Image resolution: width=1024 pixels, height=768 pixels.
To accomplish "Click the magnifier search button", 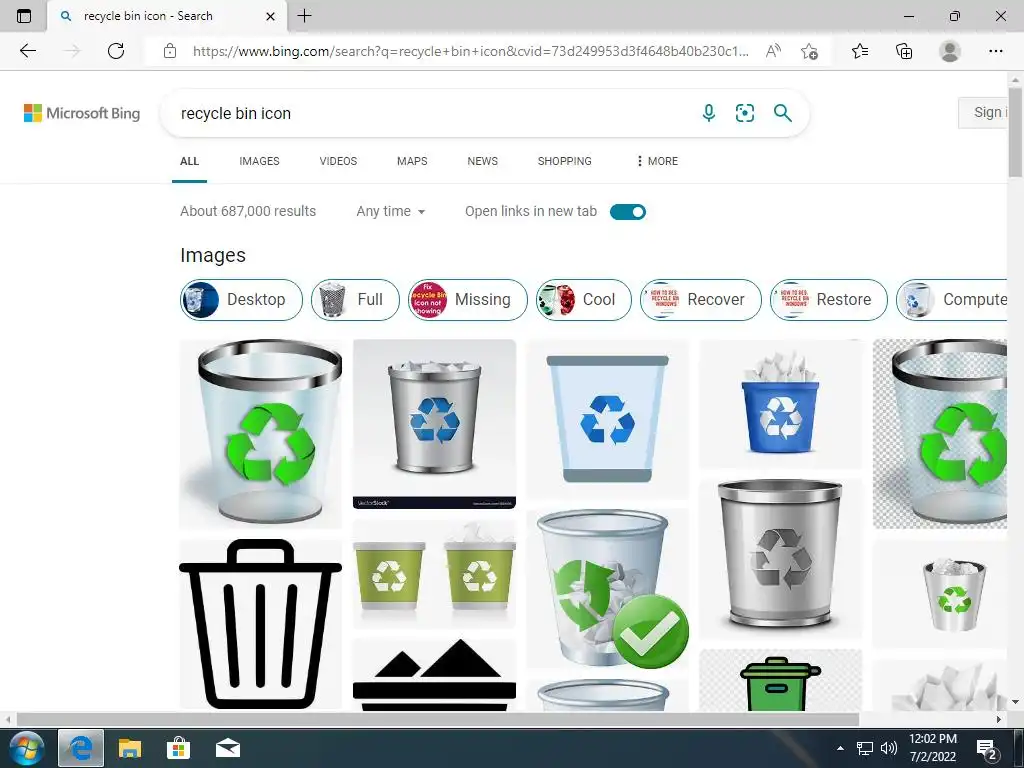I will point(782,113).
